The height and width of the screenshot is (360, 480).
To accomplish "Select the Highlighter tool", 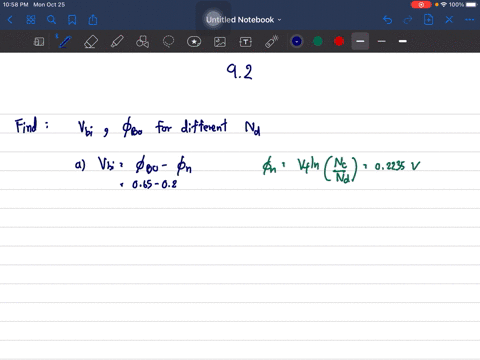I will tap(117, 42).
